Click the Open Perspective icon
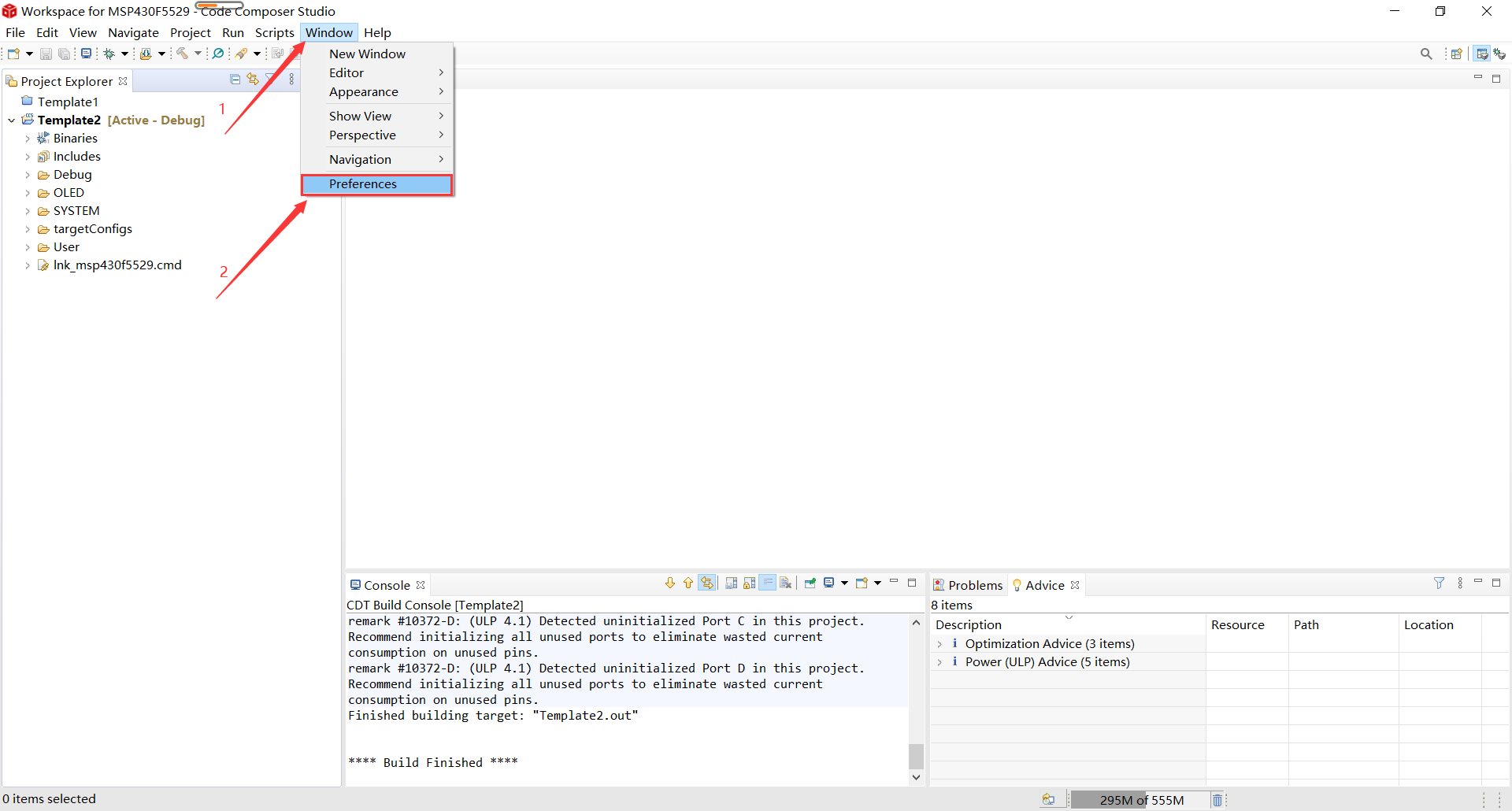1512x811 pixels. (1457, 54)
